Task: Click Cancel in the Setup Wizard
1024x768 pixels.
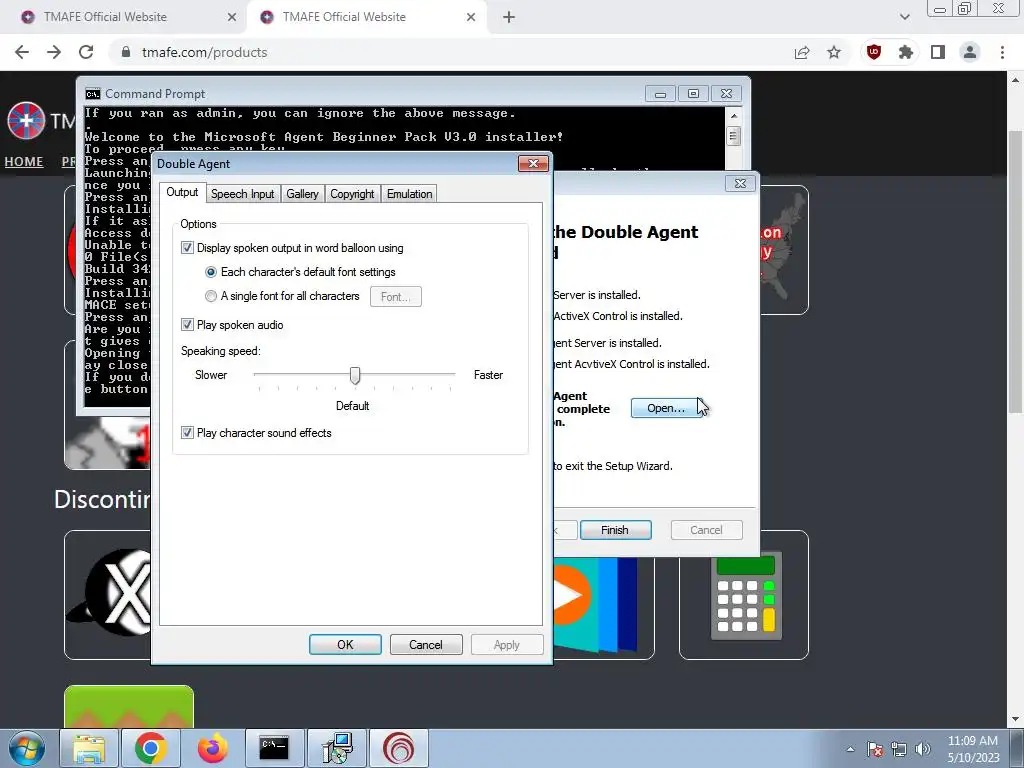Action: click(707, 530)
